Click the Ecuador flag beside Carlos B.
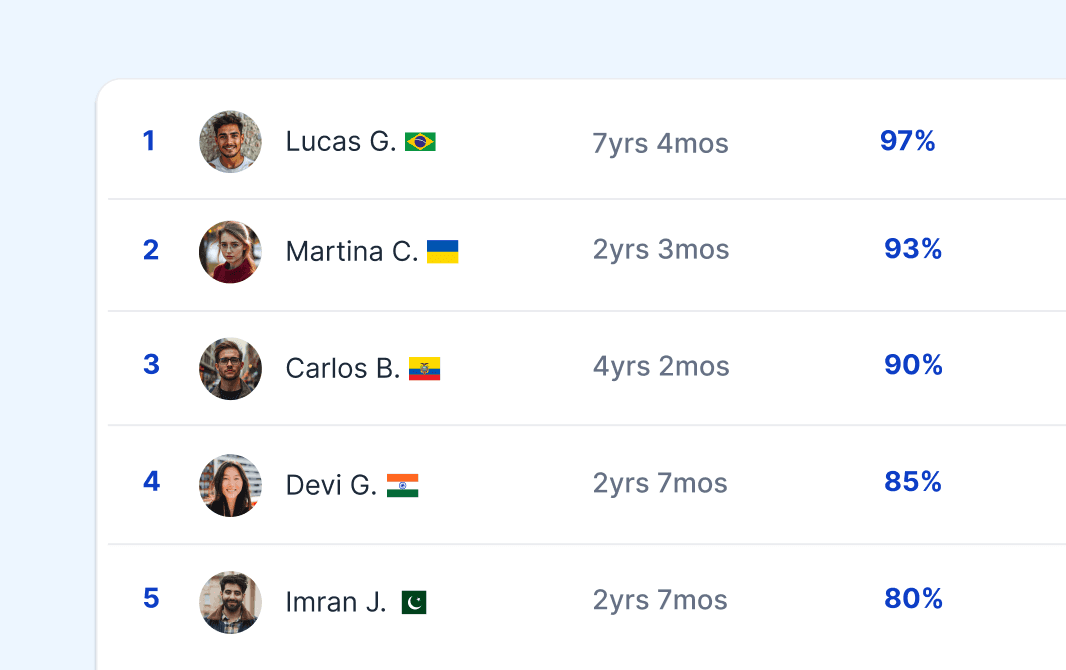Image resolution: width=1066 pixels, height=670 pixels. (x=424, y=368)
